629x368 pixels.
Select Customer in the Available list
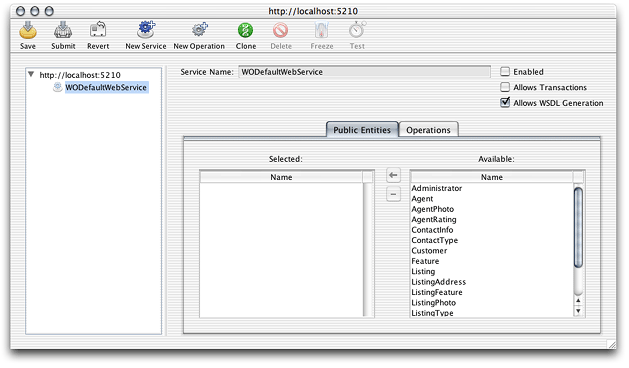coord(492,251)
